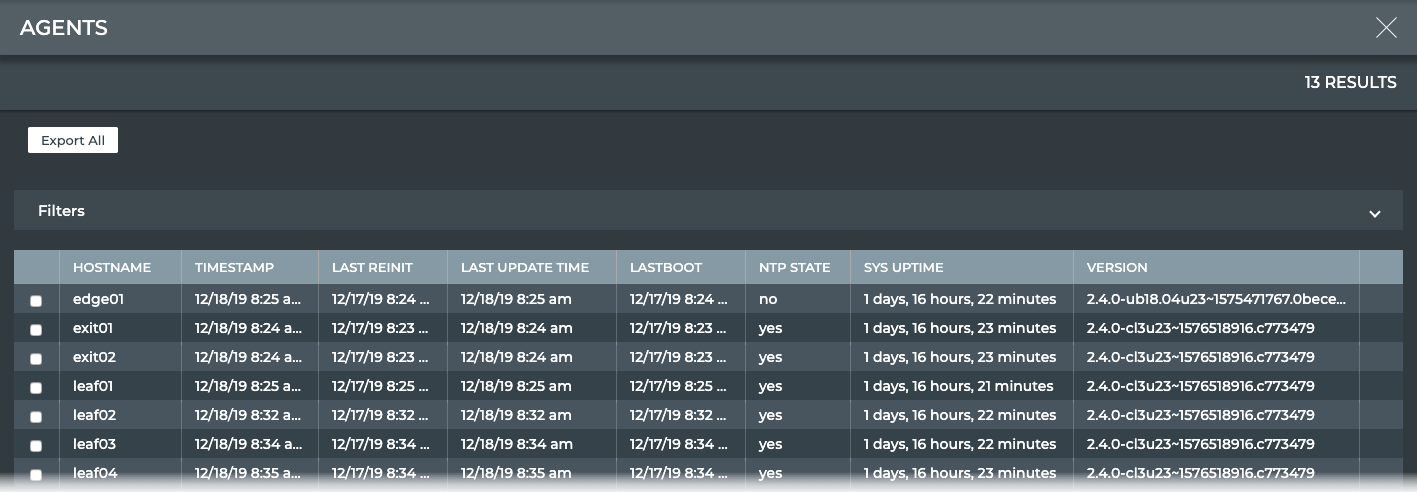
Task: Sort by Last Update Time header
Action: click(x=525, y=267)
